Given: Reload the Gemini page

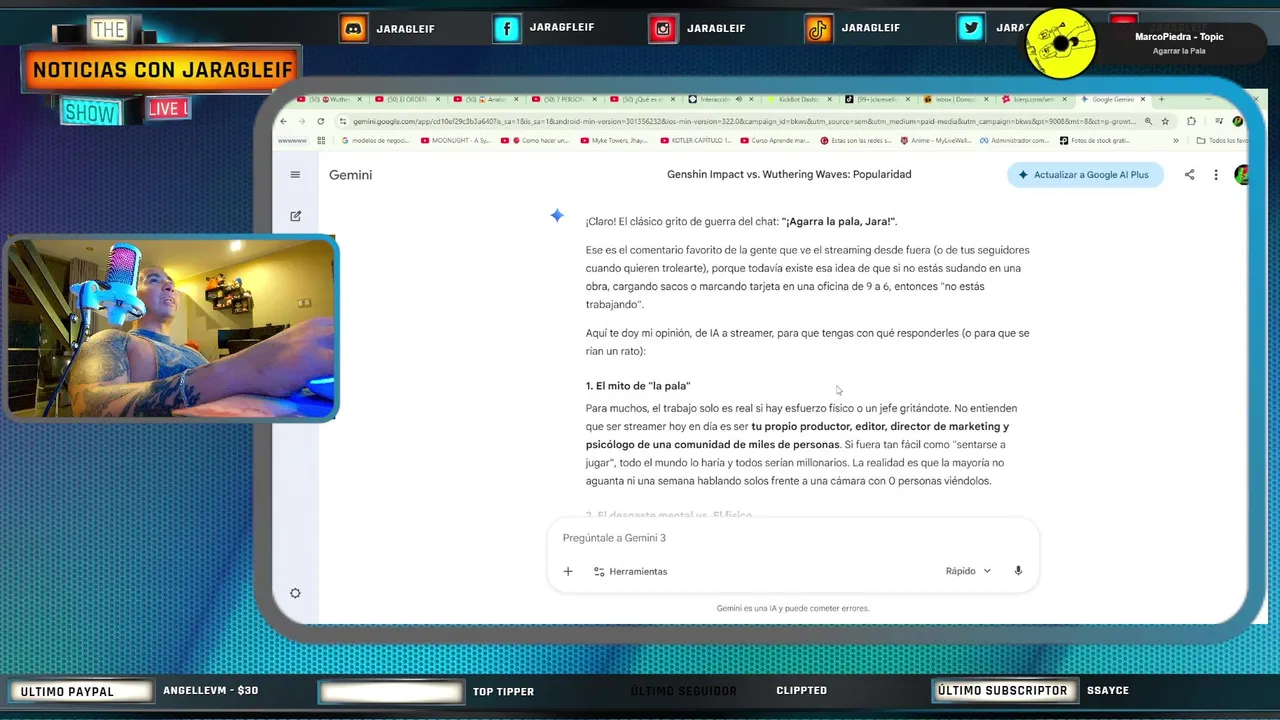Looking at the screenshot, I should (x=320, y=121).
